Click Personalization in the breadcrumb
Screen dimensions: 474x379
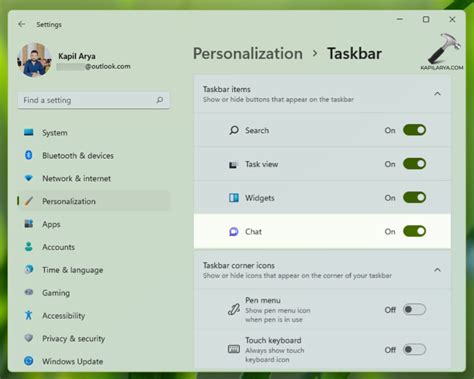point(248,54)
